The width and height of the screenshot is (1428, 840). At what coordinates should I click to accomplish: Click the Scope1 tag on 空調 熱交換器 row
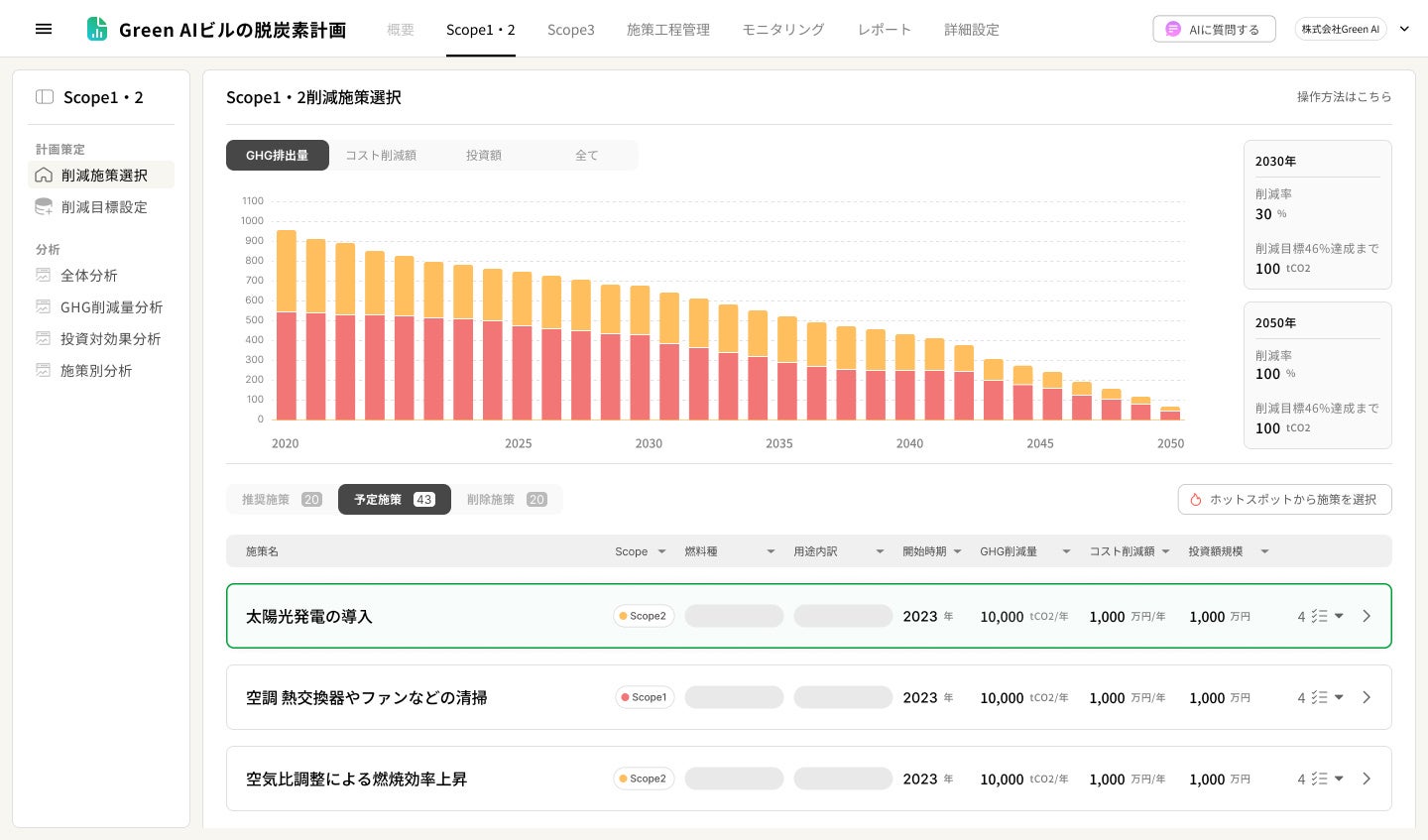[x=645, y=697]
